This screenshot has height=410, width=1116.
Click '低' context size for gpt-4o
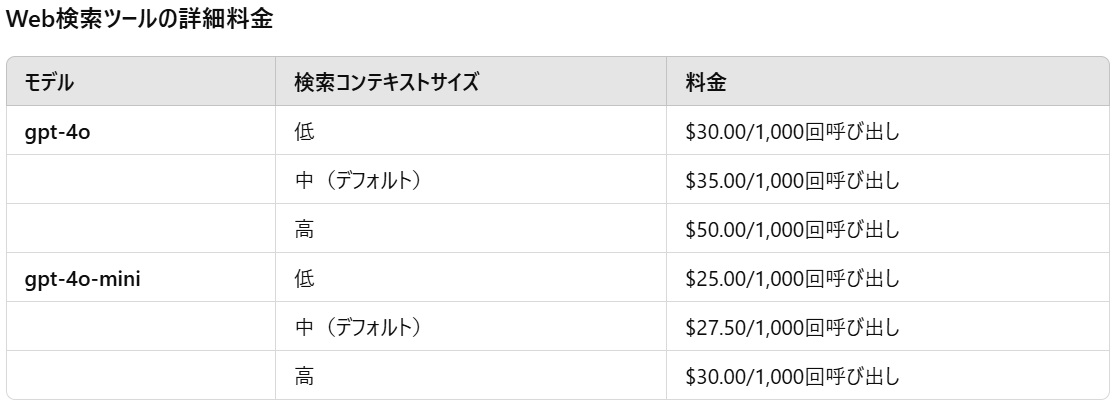[x=304, y=133]
